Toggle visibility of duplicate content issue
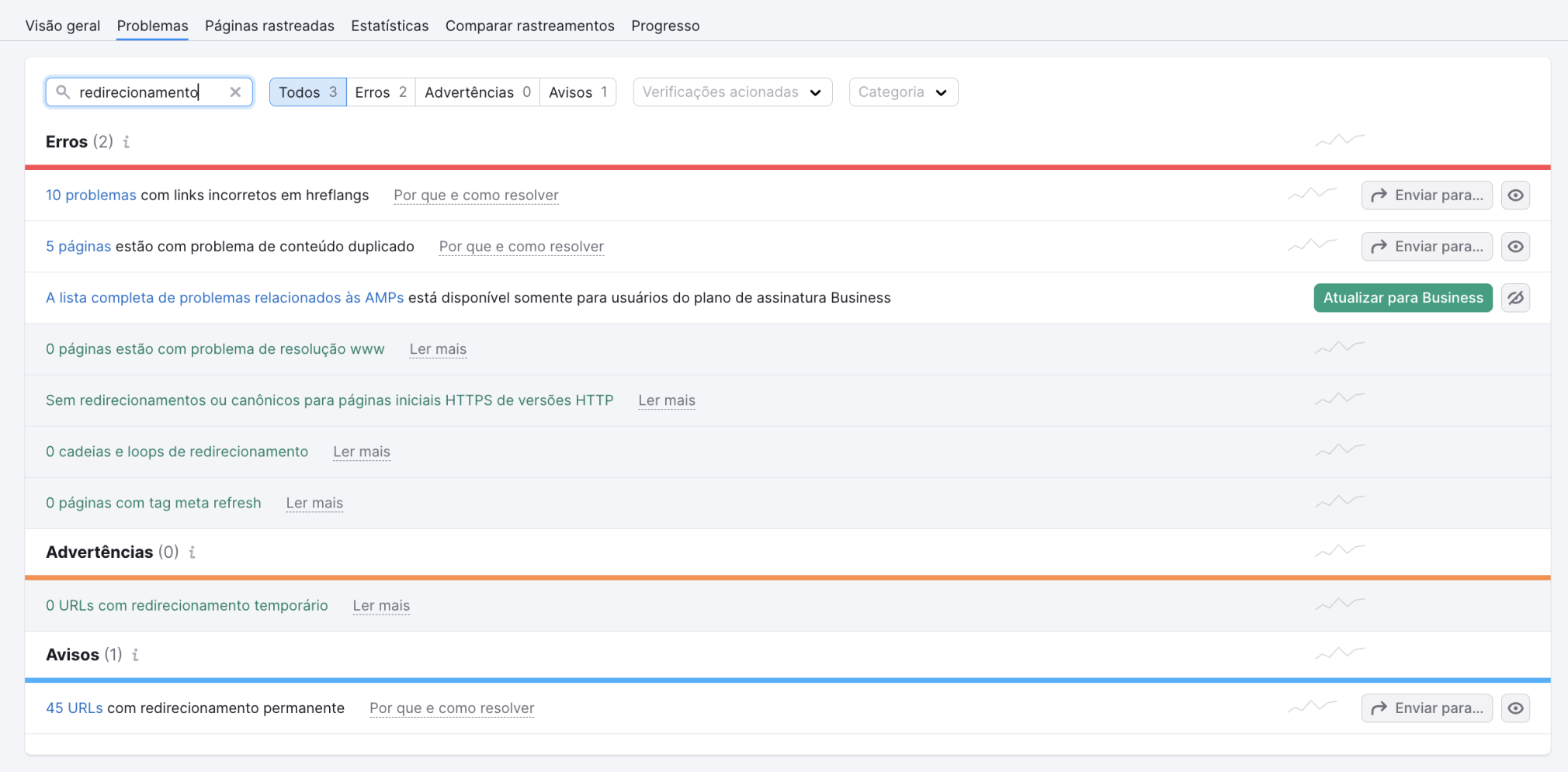Image resolution: width=1568 pixels, height=772 pixels. [1515, 247]
